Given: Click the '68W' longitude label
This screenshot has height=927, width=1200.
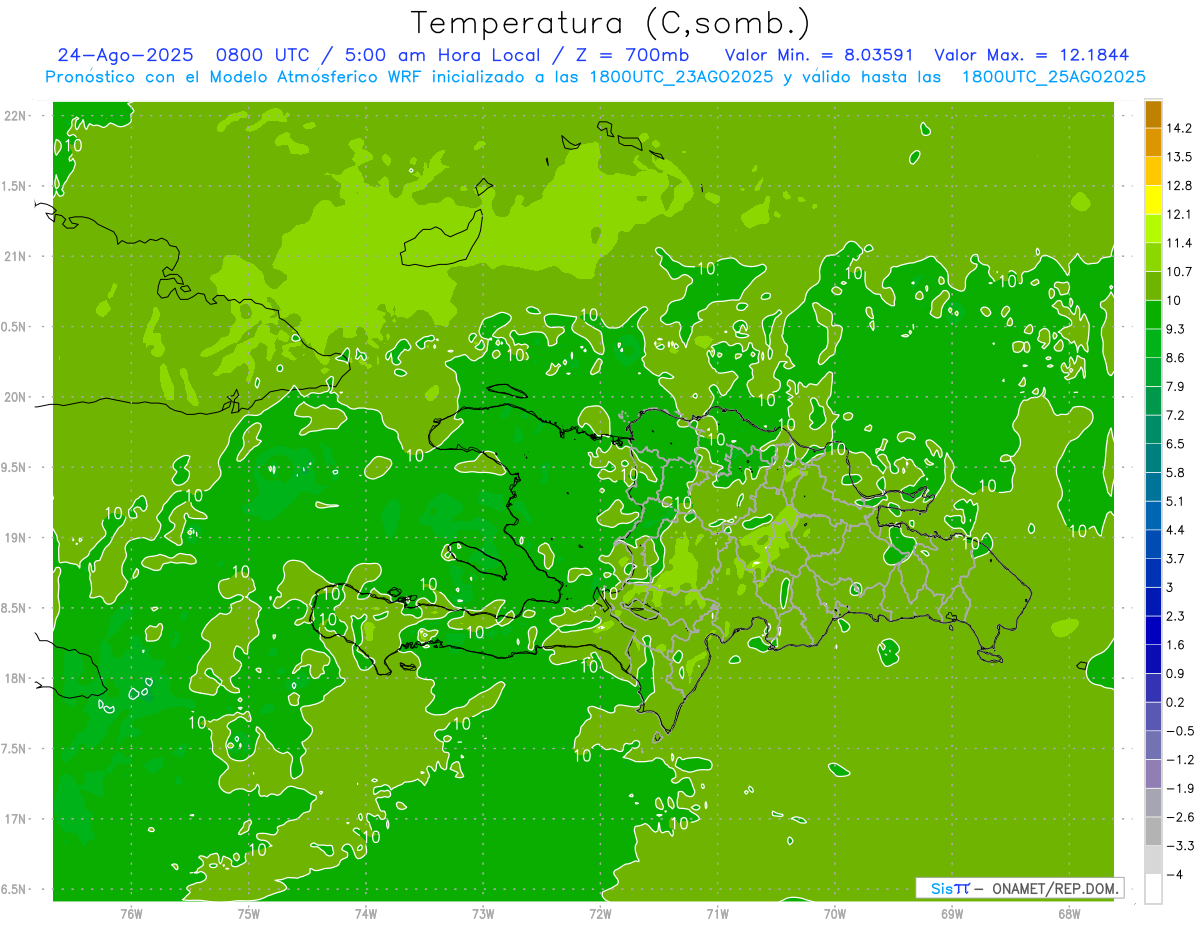Looking at the screenshot, I should [x=1069, y=913].
